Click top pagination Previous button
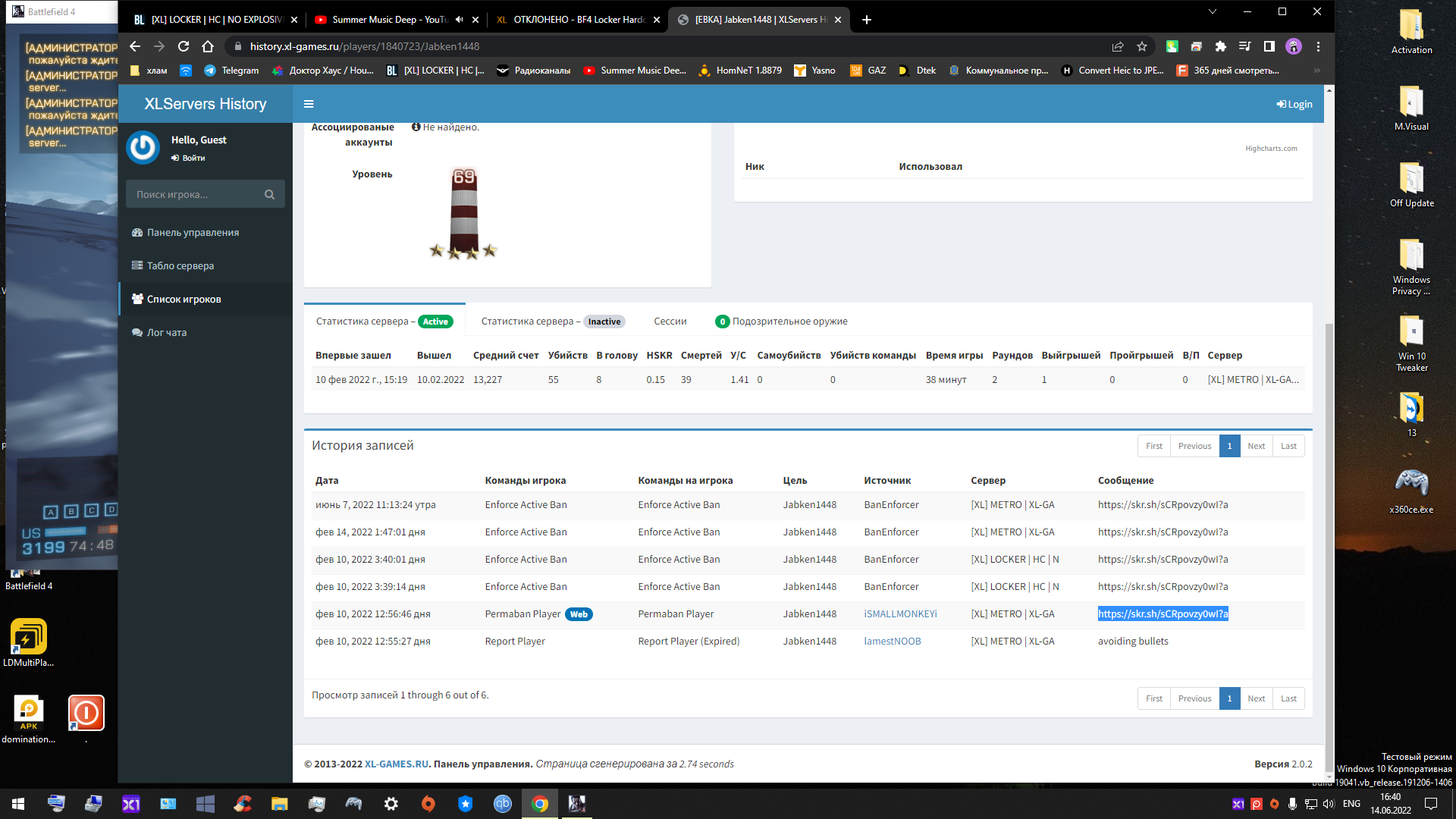 tap(1194, 446)
